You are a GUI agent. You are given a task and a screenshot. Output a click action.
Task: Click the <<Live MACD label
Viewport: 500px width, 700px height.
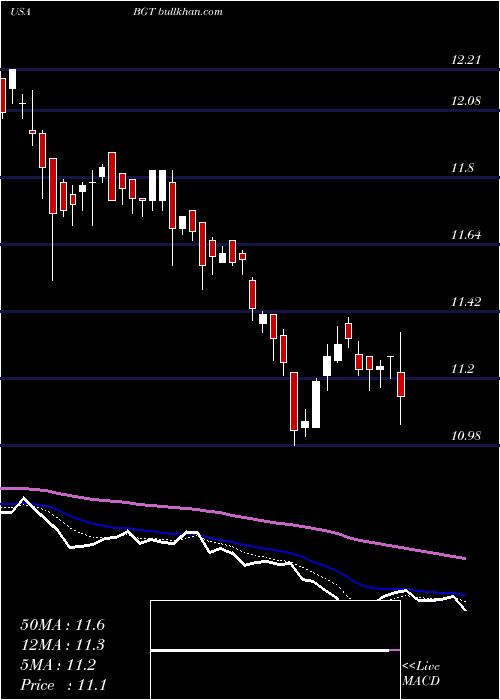tap(421, 674)
